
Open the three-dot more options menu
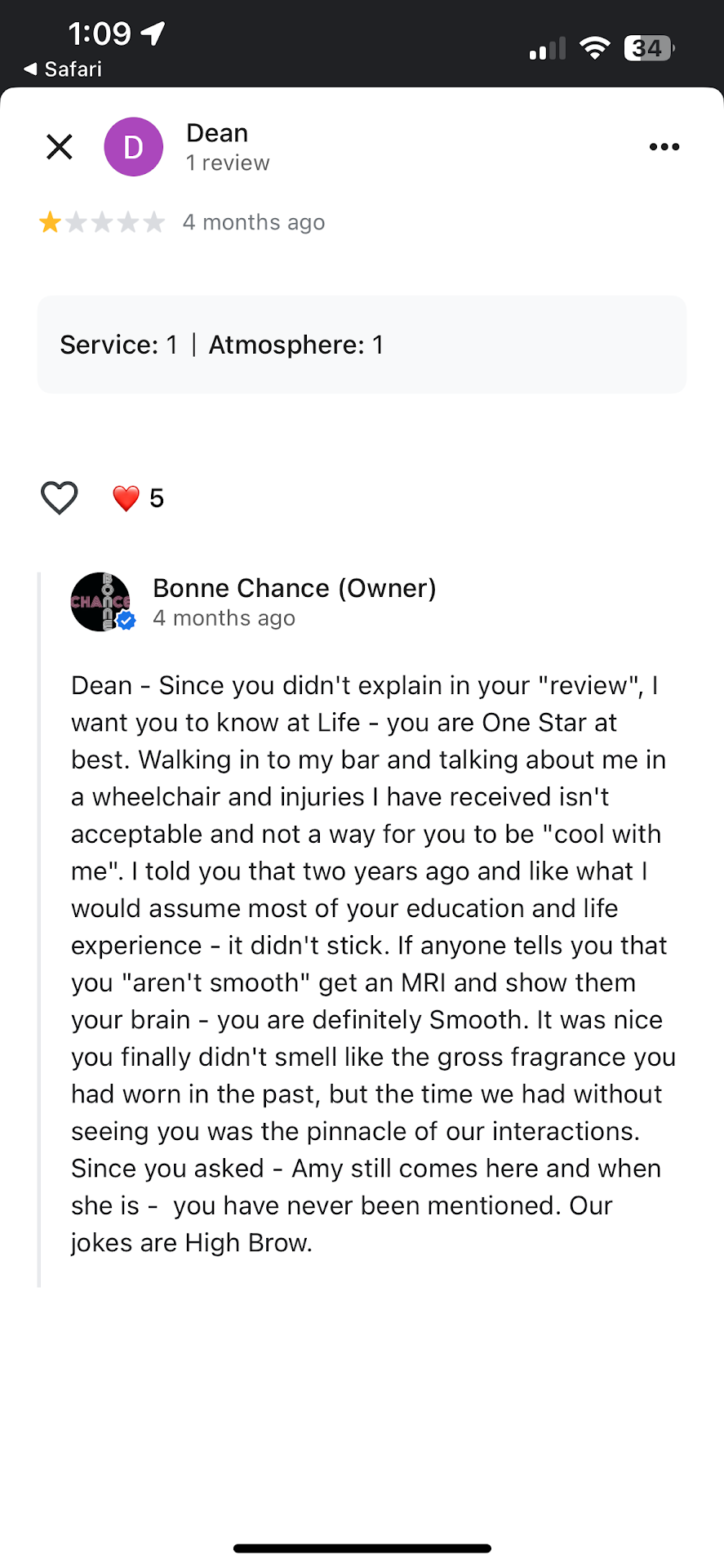(x=664, y=147)
